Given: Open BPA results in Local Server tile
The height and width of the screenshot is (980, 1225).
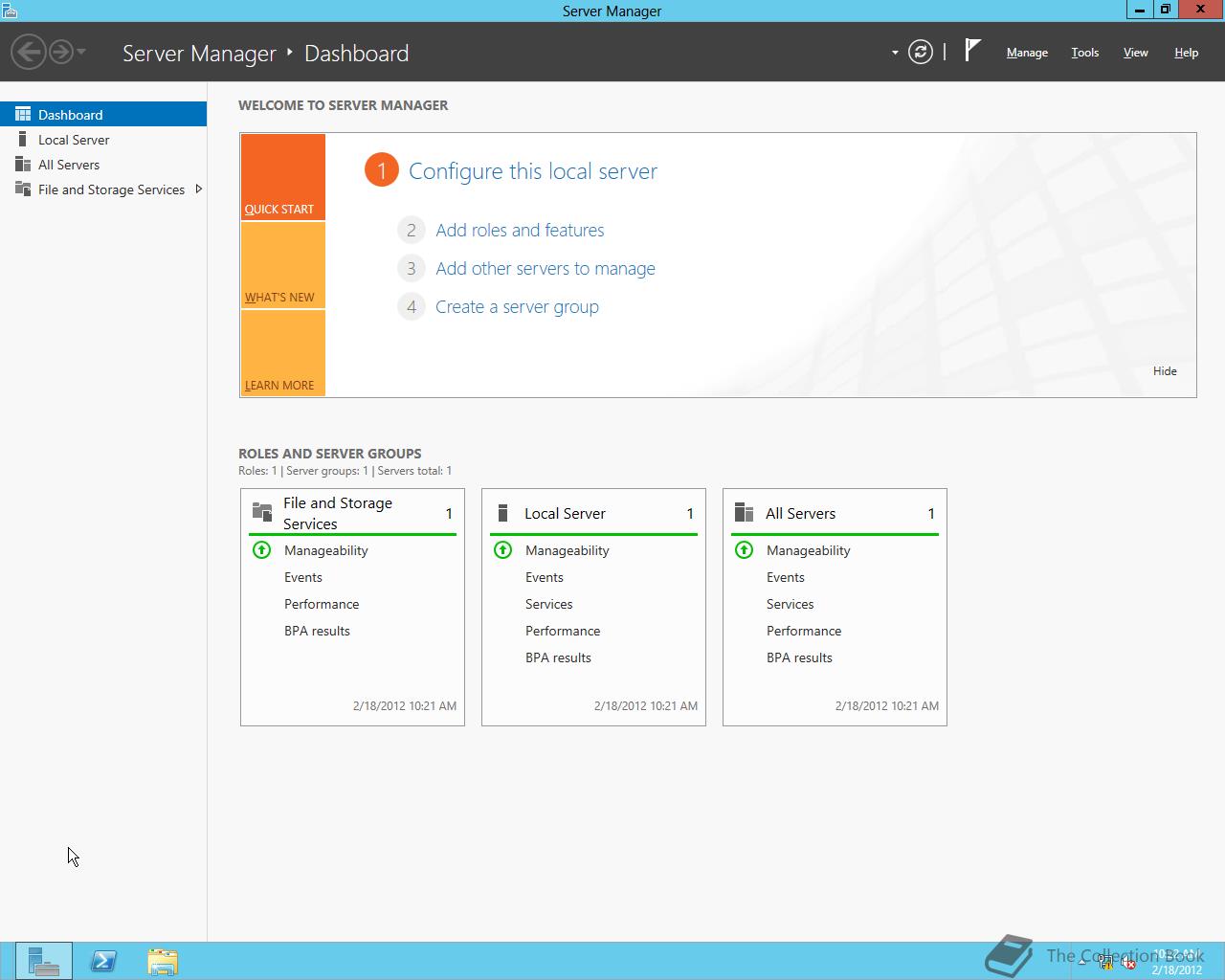Looking at the screenshot, I should tap(558, 657).
